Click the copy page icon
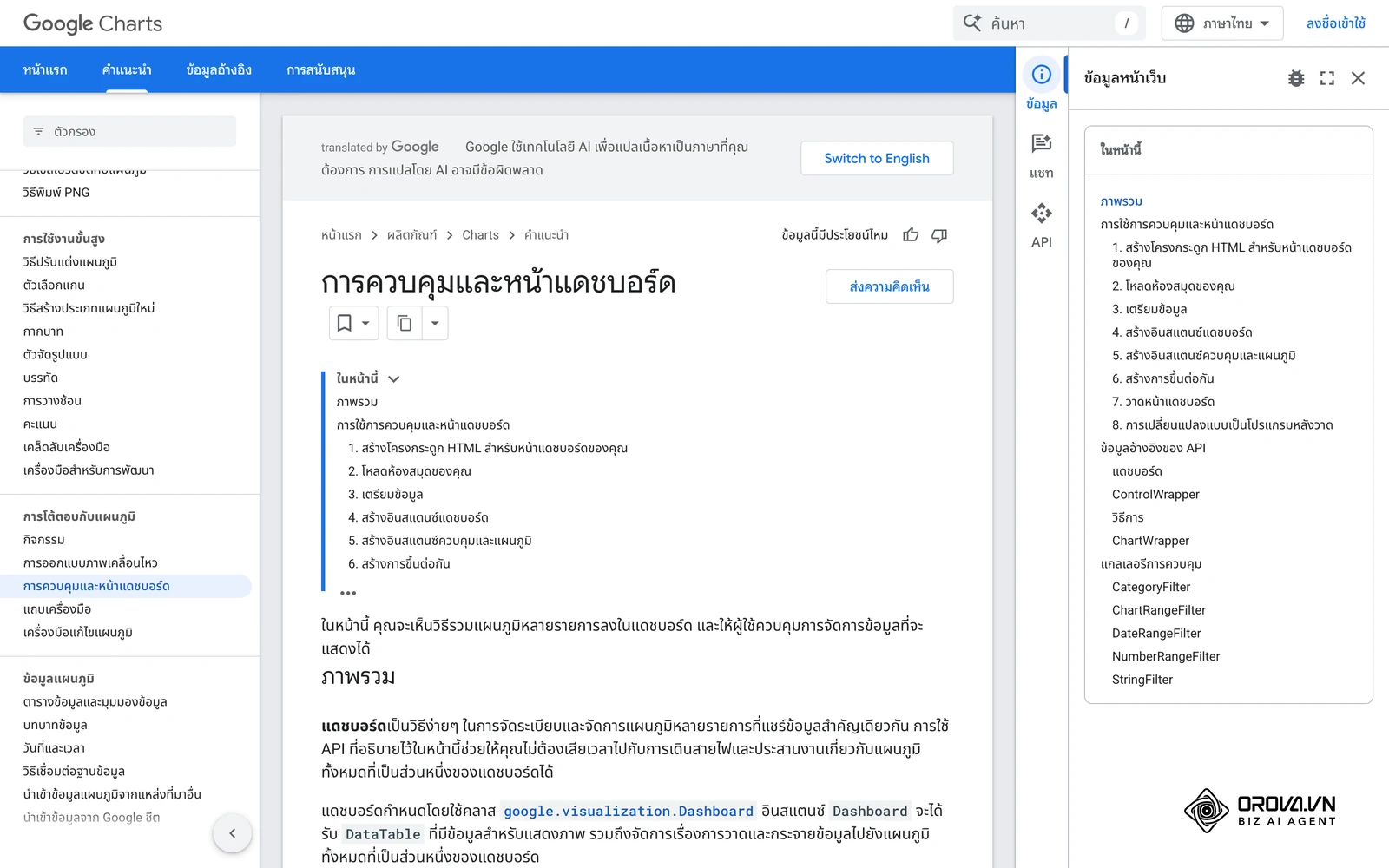This screenshot has width=1389, height=868. (x=405, y=323)
